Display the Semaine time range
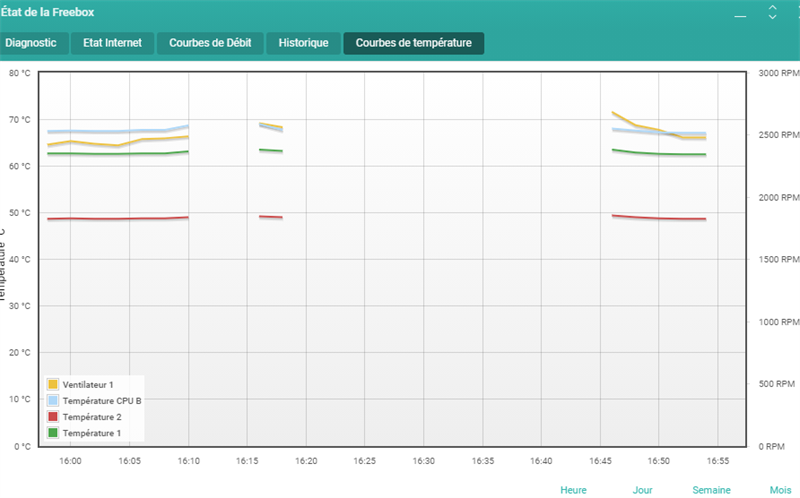The width and height of the screenshot is (800, 498). pyautogui.click(x=711, y=490)
